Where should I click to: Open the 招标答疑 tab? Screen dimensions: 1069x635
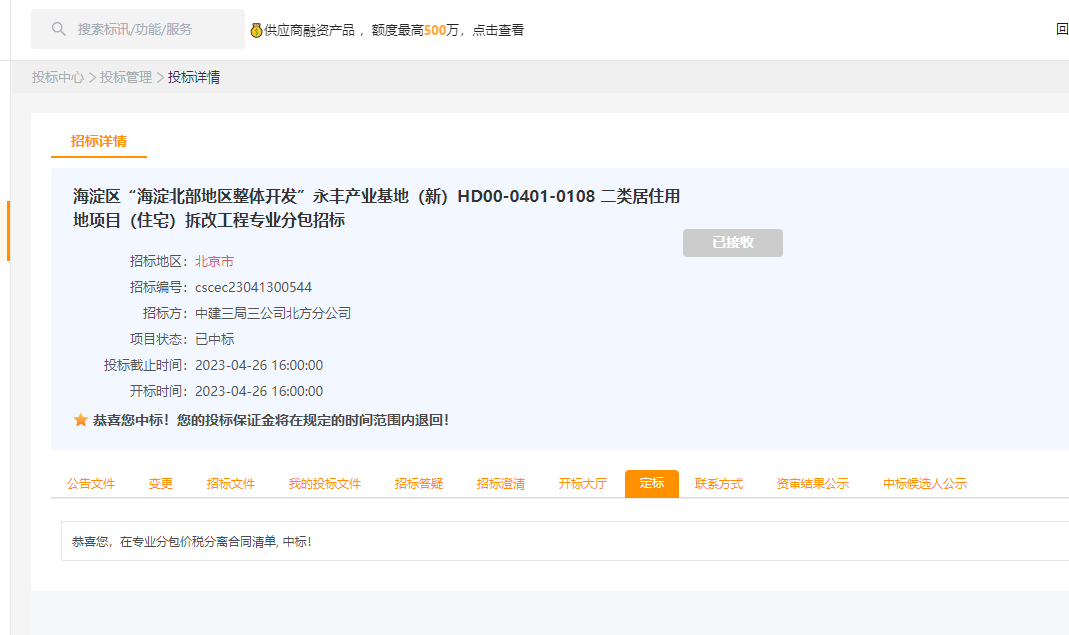coord(419,484)
